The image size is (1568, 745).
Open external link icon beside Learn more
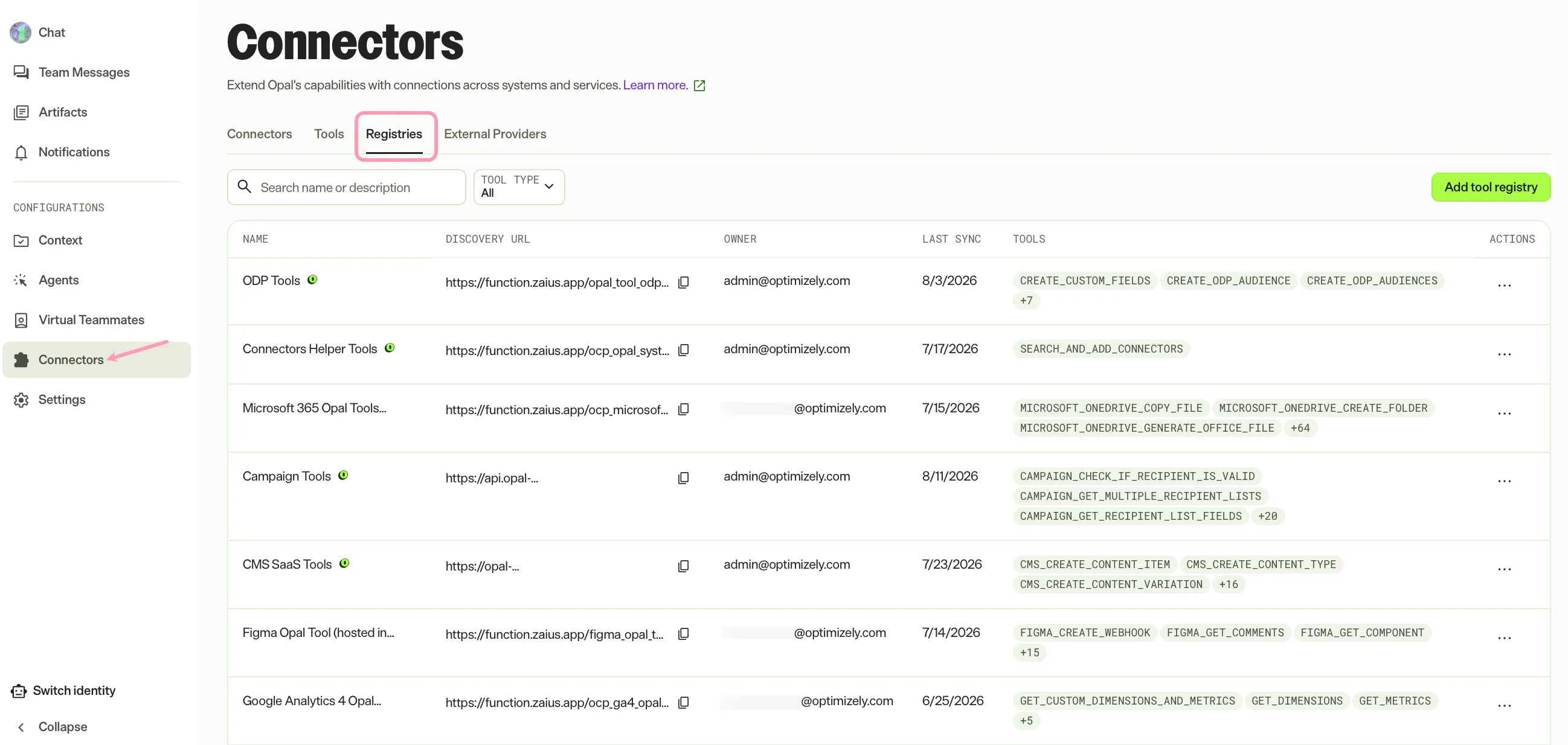(x=699, y=86)
